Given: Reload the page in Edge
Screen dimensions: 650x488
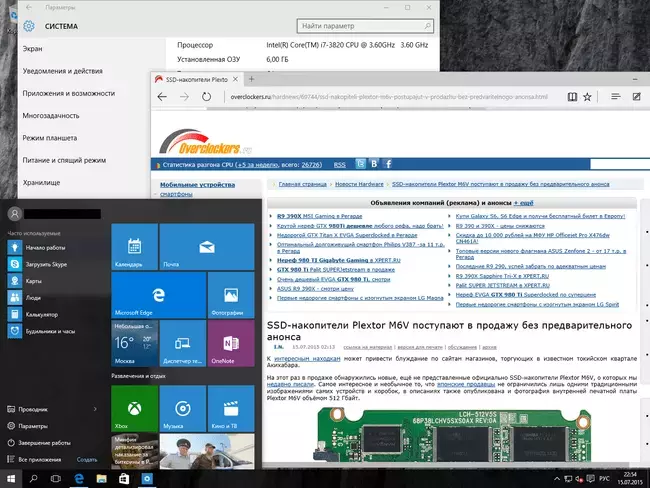Looking at the screenshot, I should (206, 97).
